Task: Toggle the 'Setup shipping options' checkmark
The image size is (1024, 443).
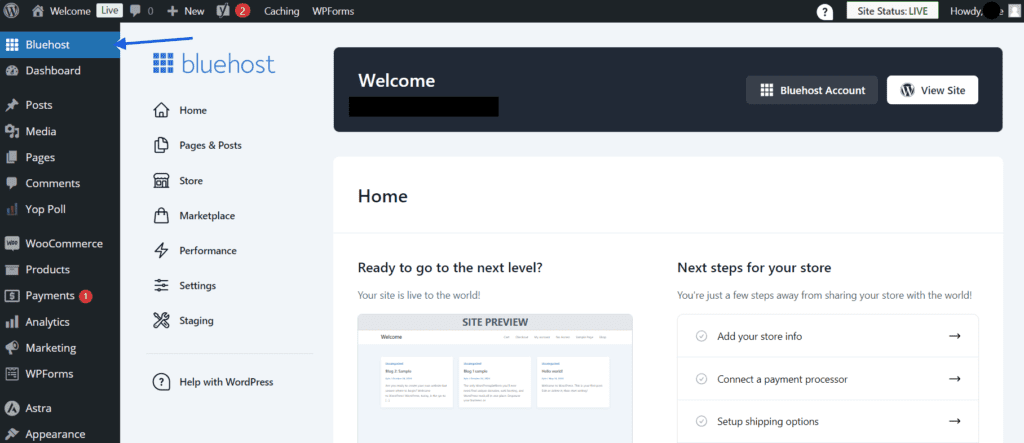Action: click(x=701, y=421)
